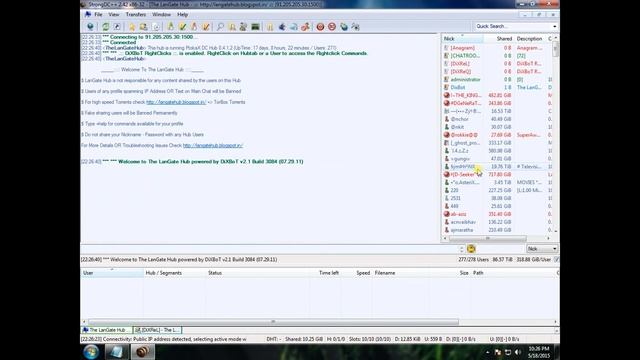Open Favorite Hubs star icon
The image size is (640, 360).
[132, 27]
